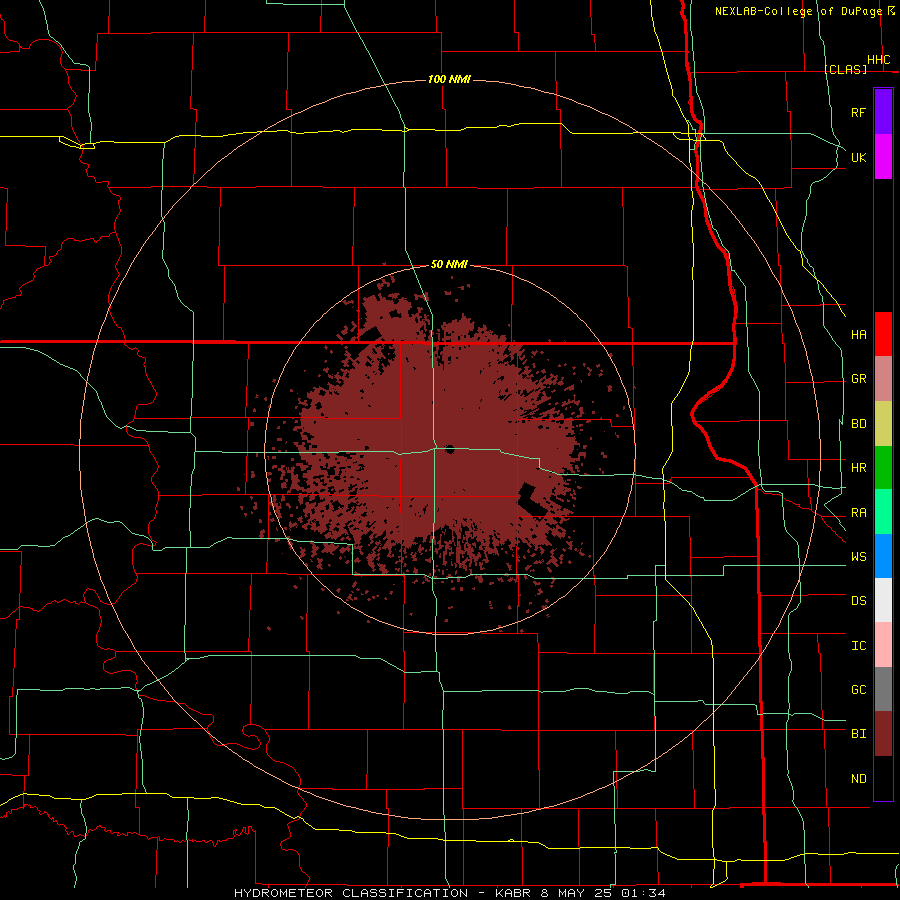Click the DS white legend swatch
The width and height of the screenshot is (900, 900).
883,600
